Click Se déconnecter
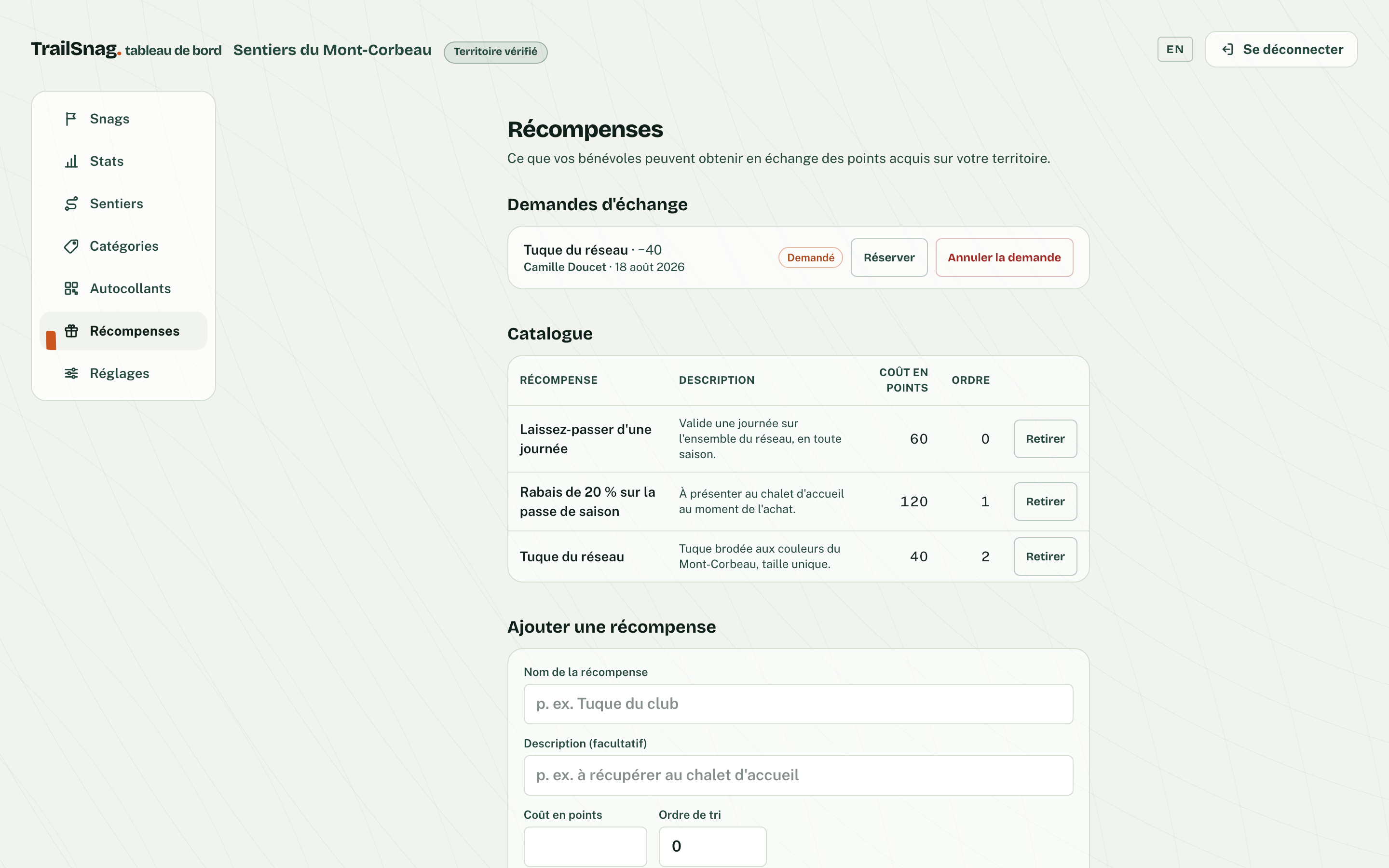 click(1280, 49)
